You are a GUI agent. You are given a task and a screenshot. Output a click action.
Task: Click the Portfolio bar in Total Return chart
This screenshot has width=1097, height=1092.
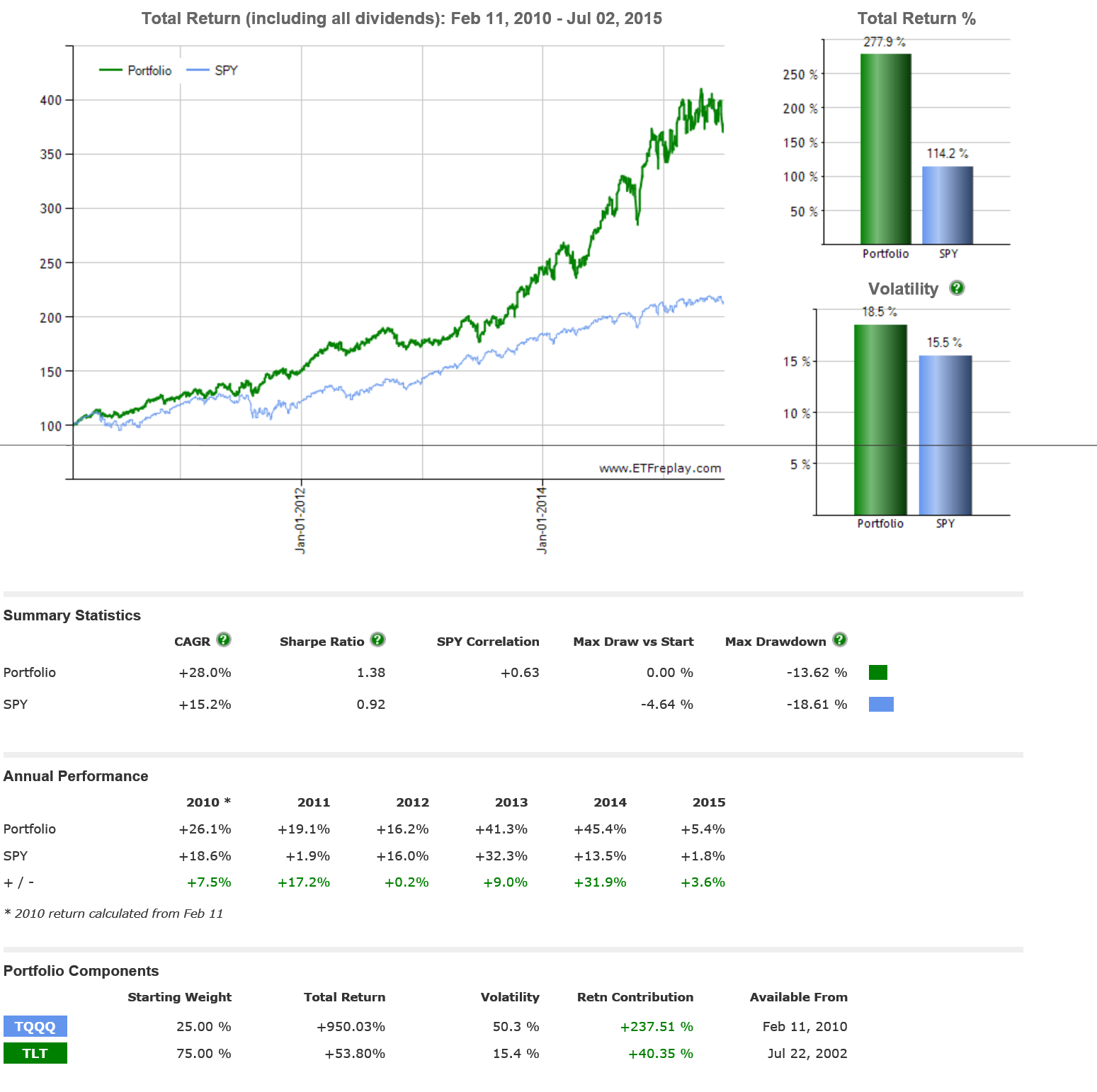886,149
